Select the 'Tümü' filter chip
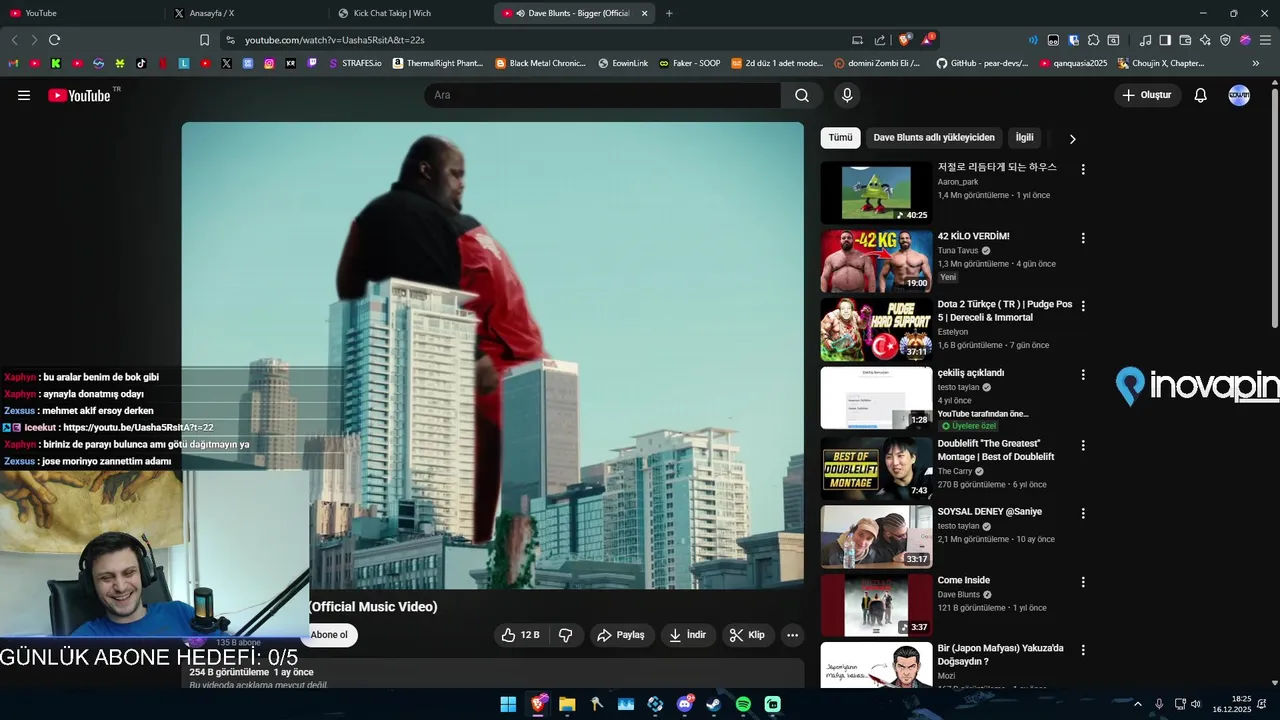 (840, 138)
